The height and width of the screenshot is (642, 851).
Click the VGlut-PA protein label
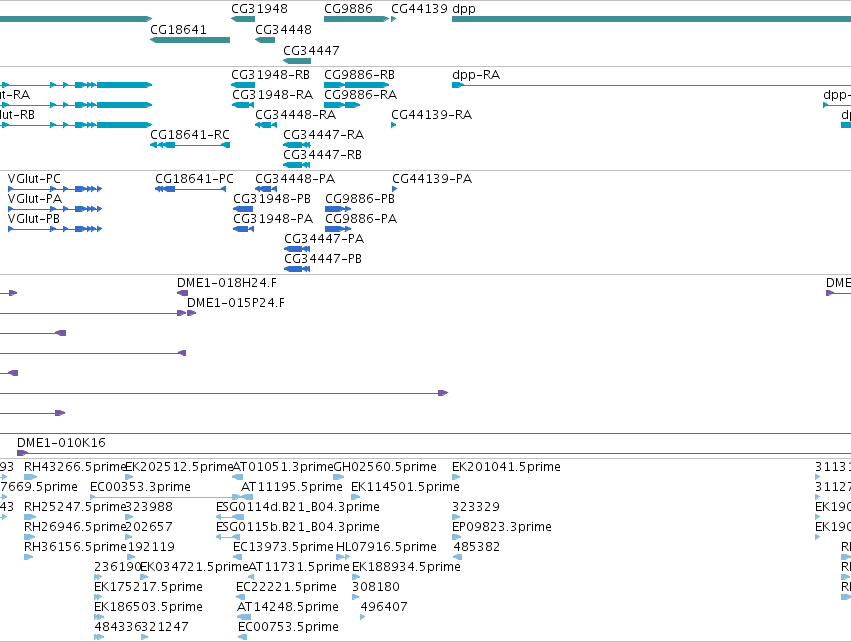click(35, 199)
